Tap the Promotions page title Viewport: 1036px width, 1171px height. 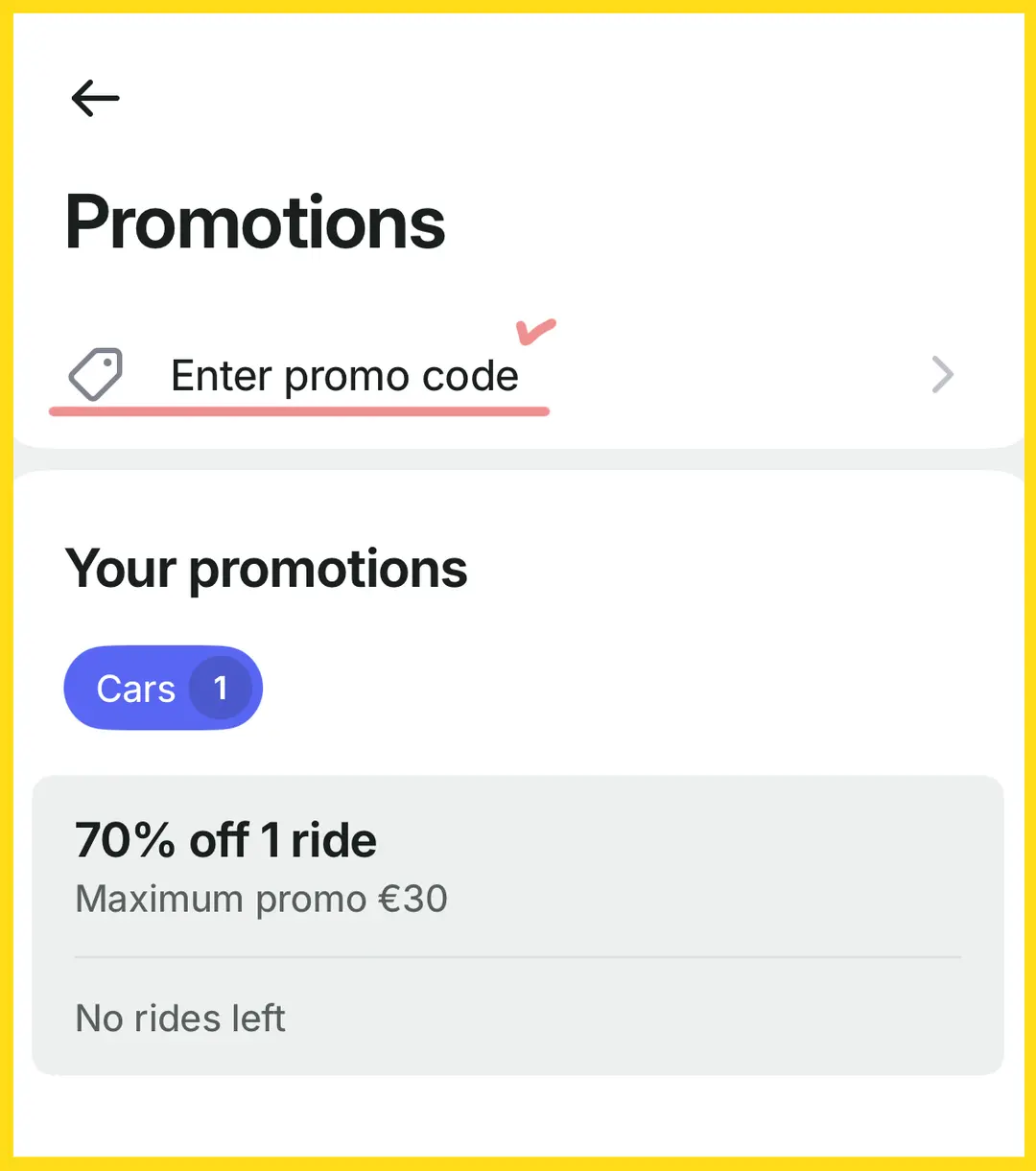pos(255,222)
